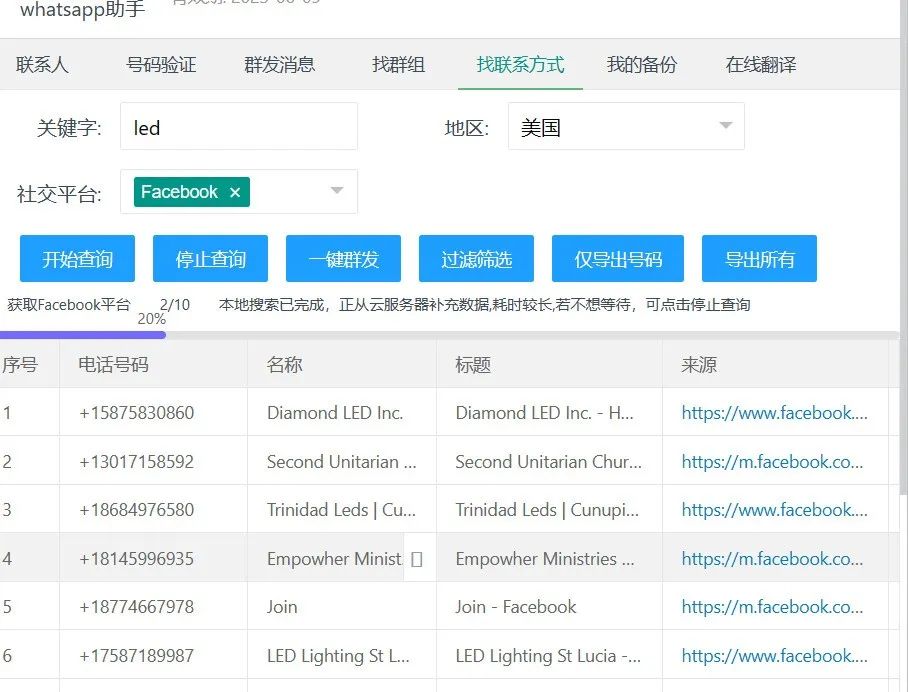Image resolution: width=908 pixels, height=692 pixels.
Task: Export numbers only using 仅导出号码
Action: [617, 258]
